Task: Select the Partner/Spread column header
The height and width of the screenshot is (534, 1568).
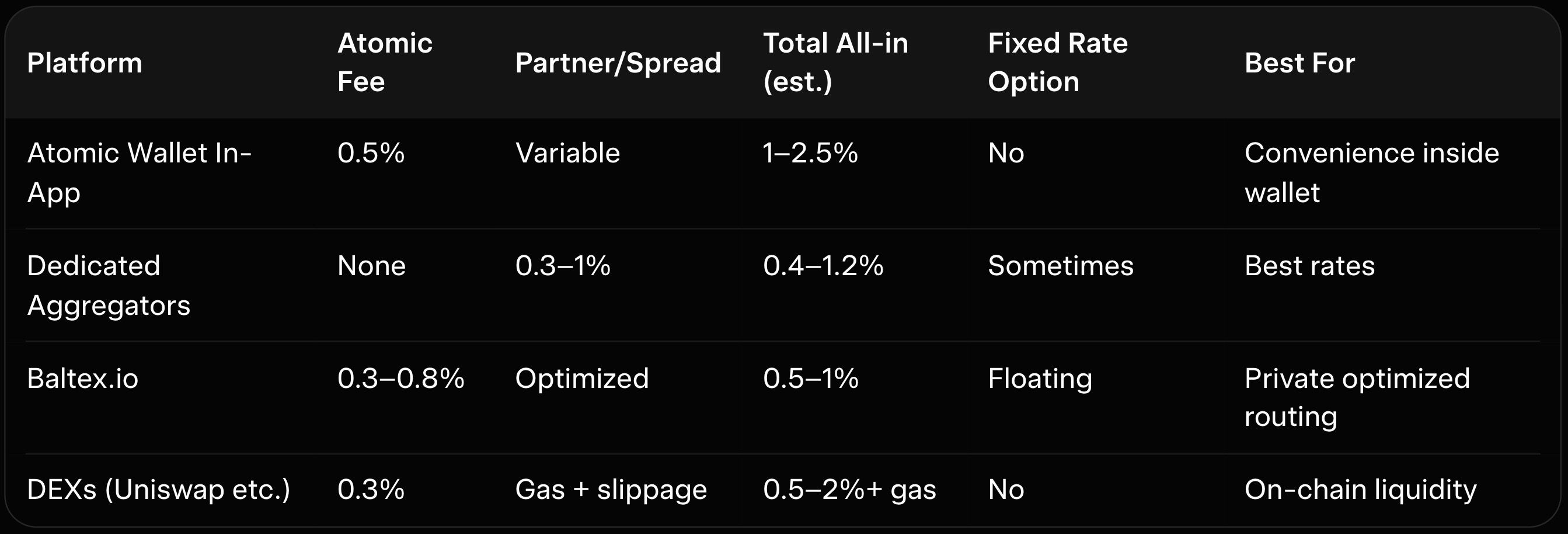Action: pos(618,63)
